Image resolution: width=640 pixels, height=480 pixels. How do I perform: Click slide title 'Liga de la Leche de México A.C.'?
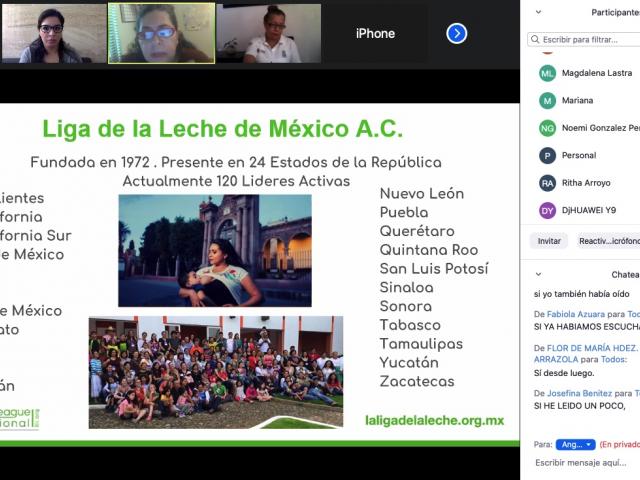(223, 129)
